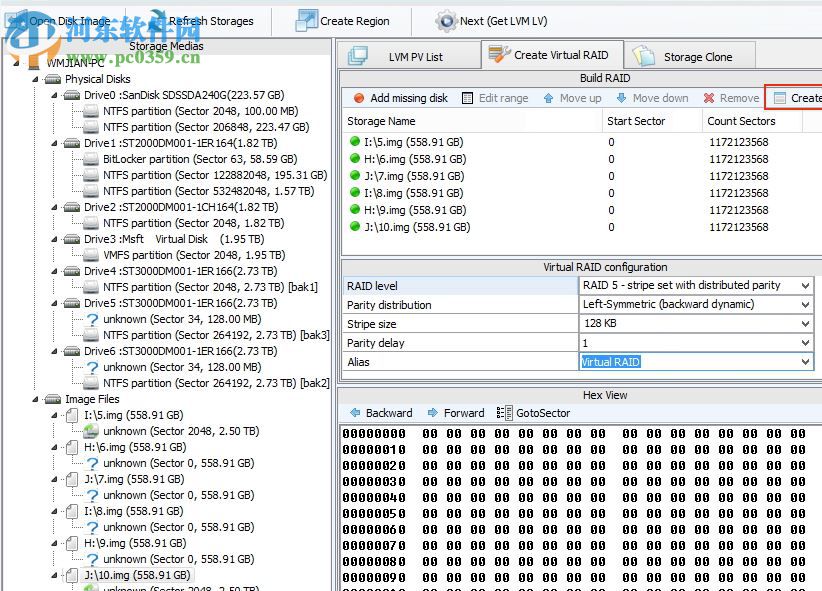The width and height of the screenshot is (822, 591).
Task: Open the RAID level dropdown
Action: click(x=805, y=285)
